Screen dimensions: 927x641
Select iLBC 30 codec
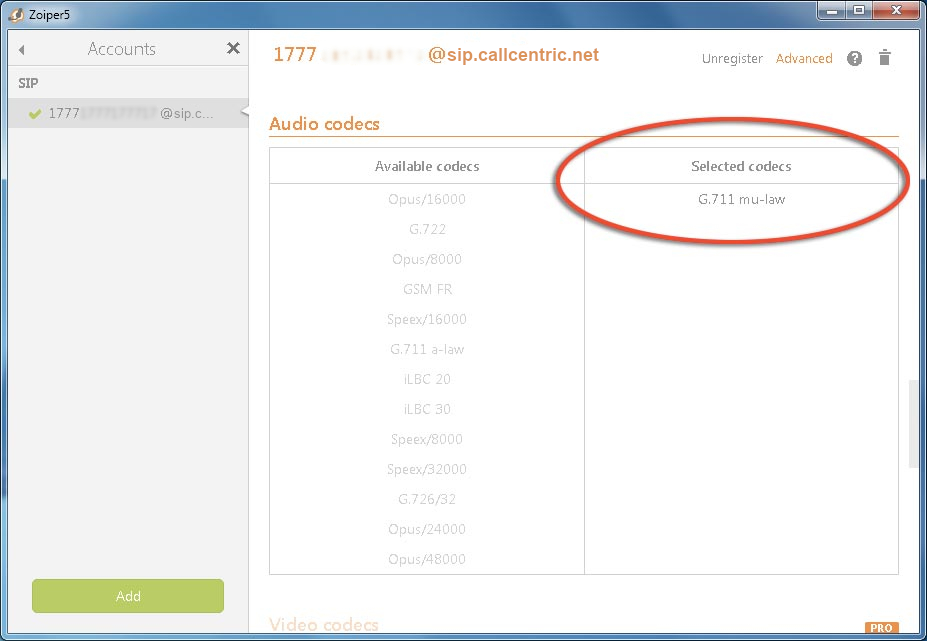(427, 409)
